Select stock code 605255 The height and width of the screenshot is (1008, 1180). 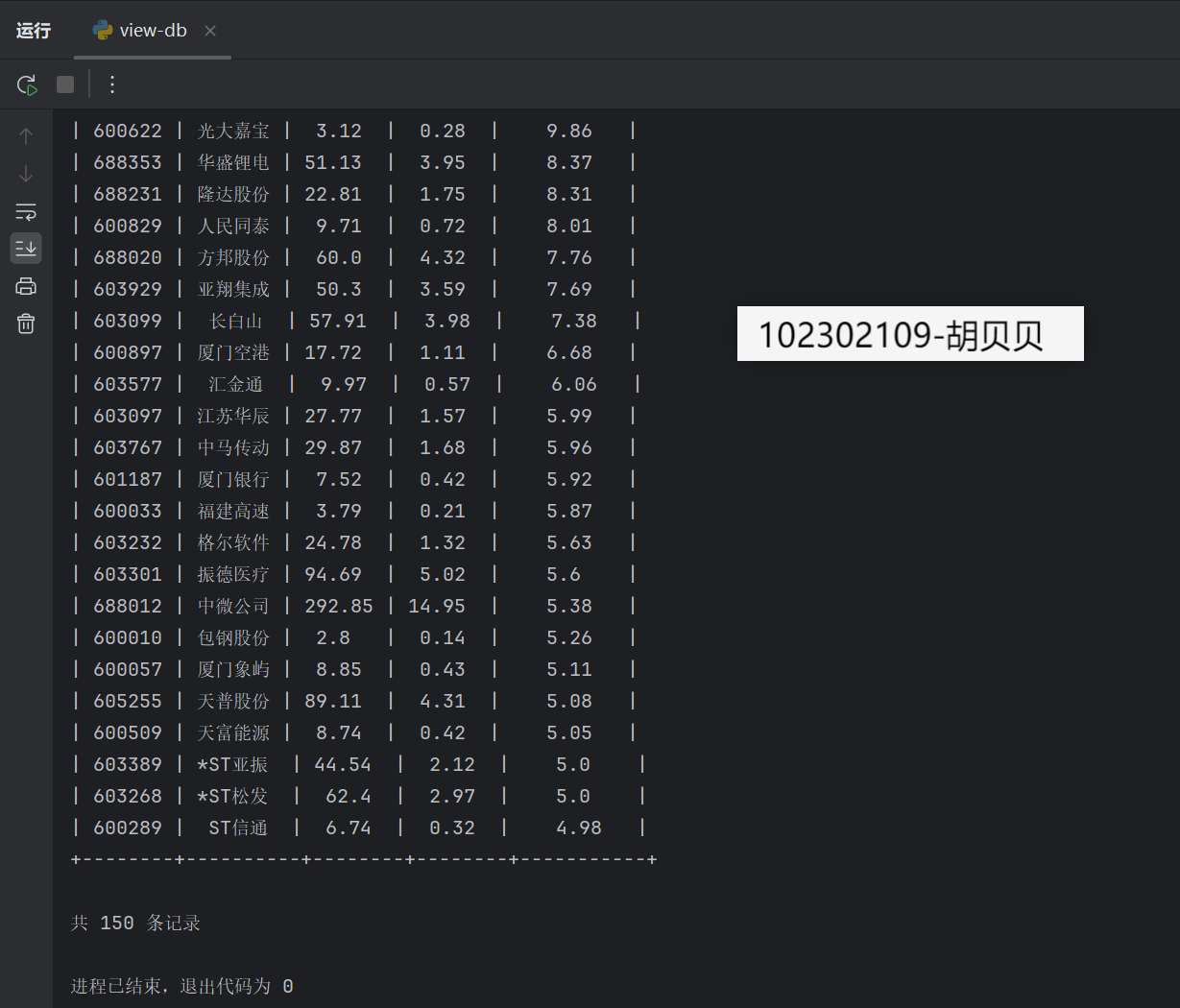tap(128, 701)
